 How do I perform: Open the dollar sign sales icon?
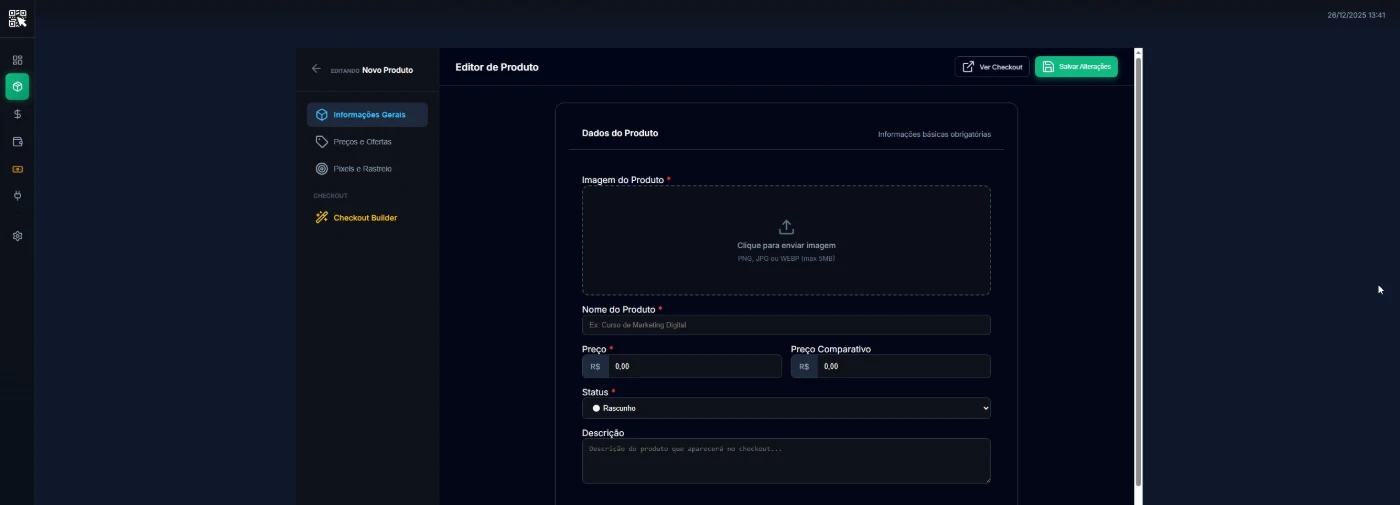[x=17, y=114]
